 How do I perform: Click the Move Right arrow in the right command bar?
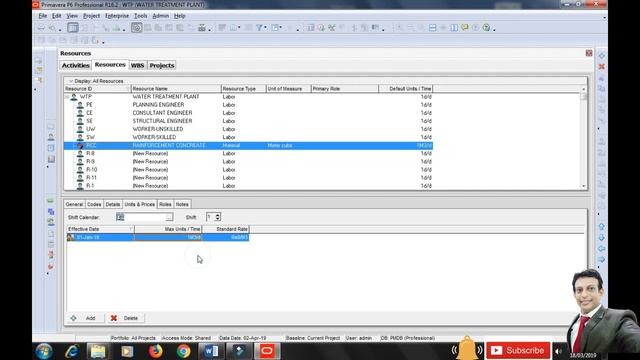[602, 260]
